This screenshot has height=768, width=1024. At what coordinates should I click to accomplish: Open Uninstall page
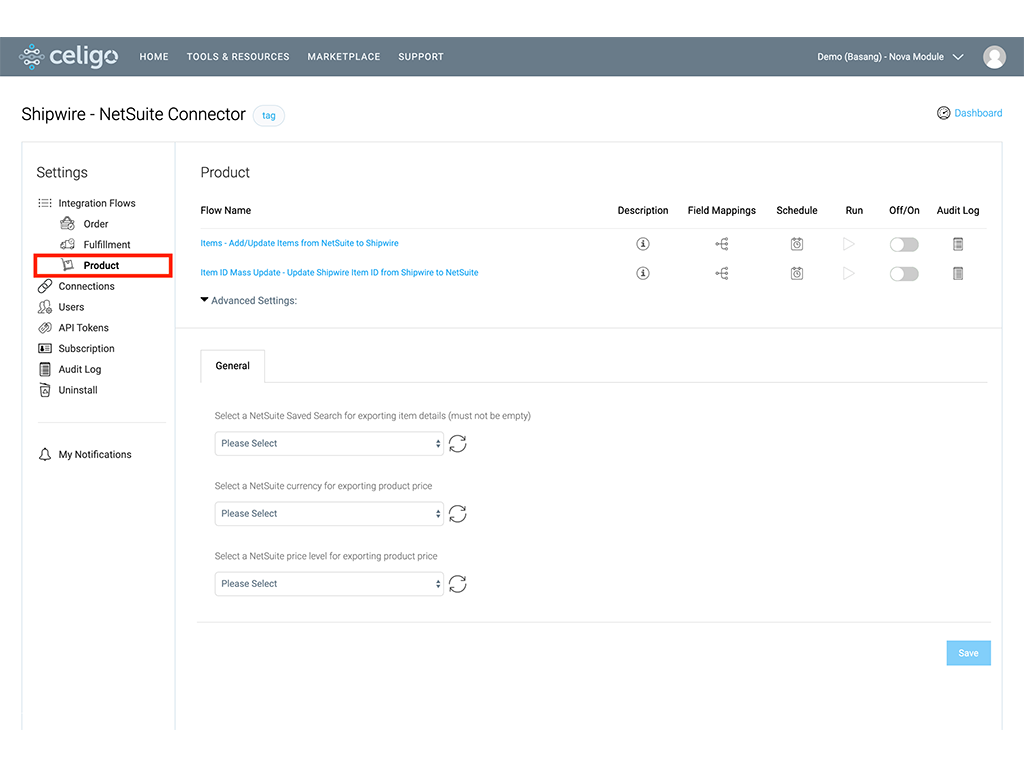click(78, 390)
